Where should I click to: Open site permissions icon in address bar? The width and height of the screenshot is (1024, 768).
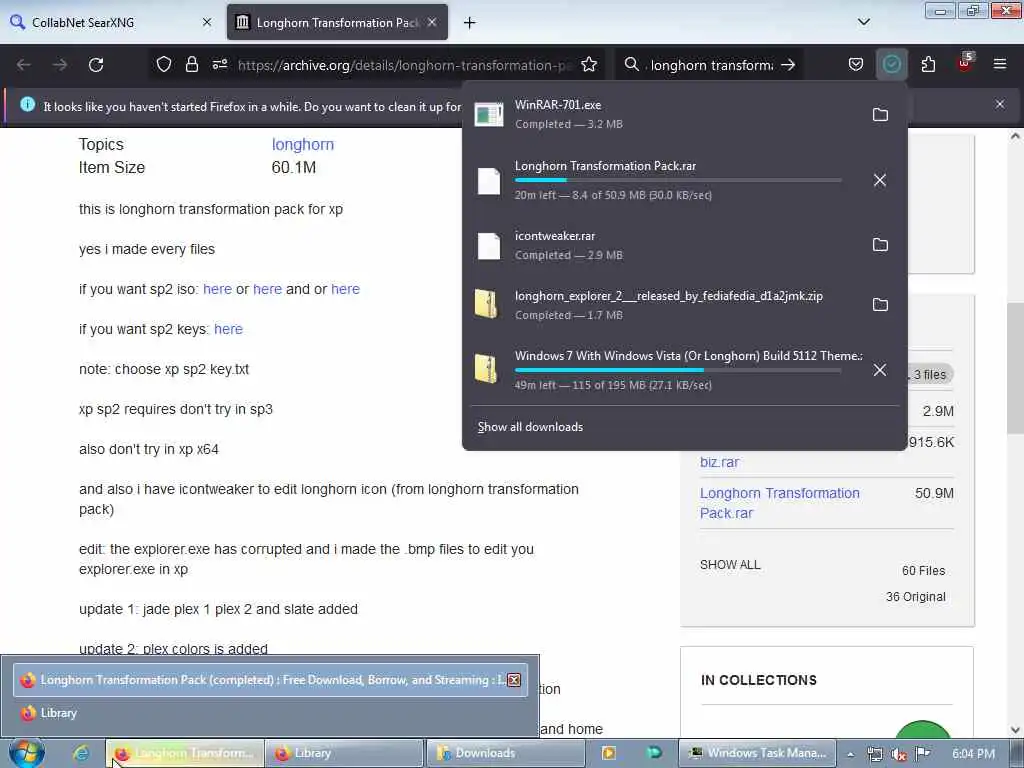pos(220,64)
